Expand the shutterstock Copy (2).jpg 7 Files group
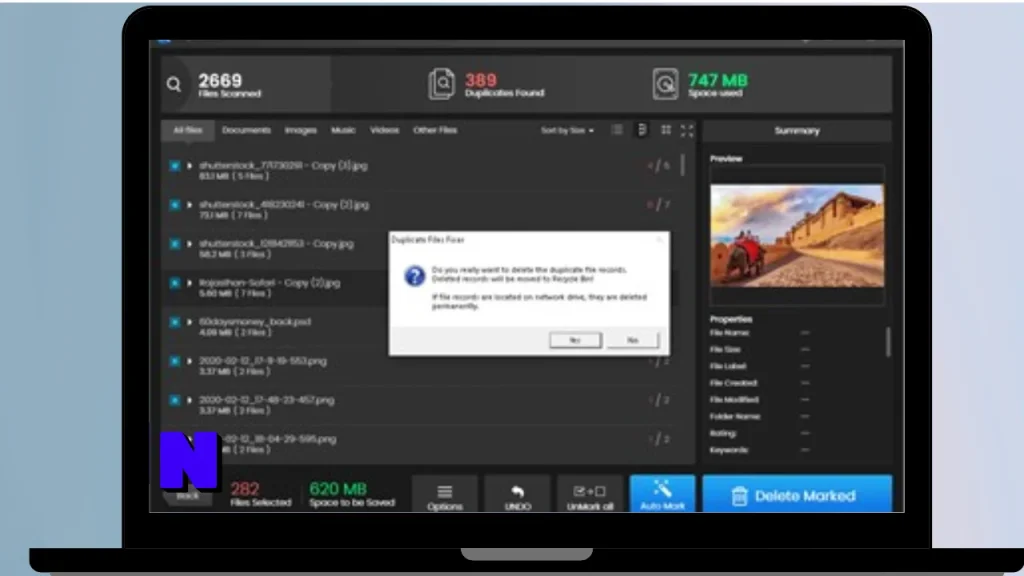 tap(189, 205)
